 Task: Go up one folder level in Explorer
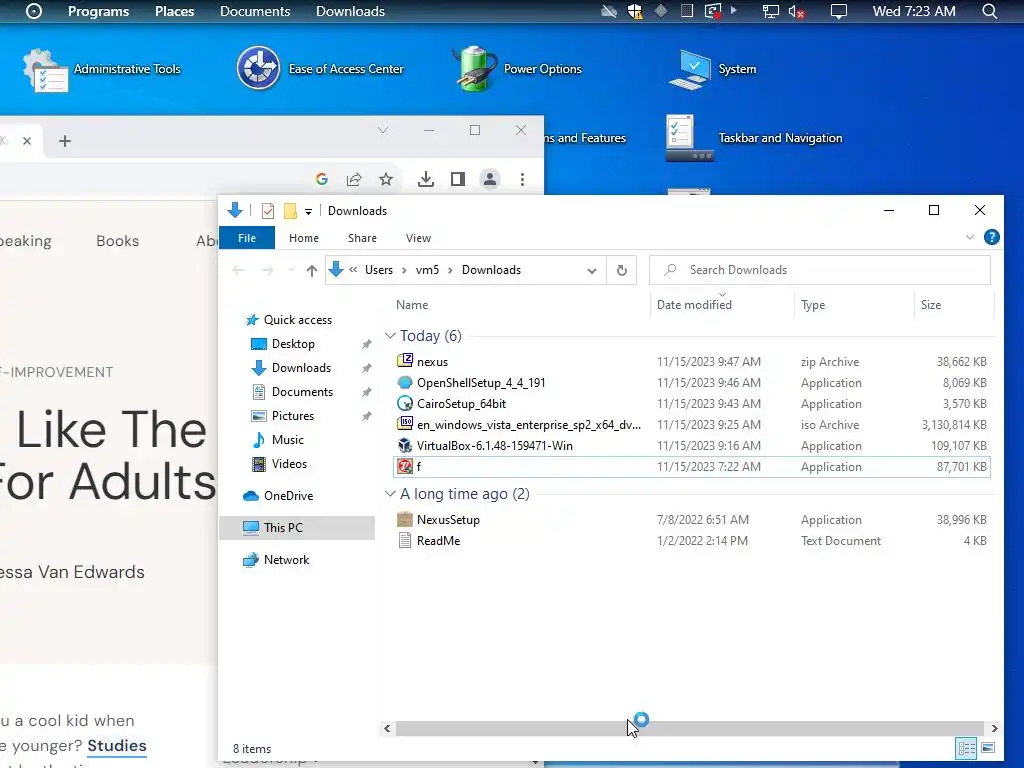pyautogui.click(x=312, y=270)
